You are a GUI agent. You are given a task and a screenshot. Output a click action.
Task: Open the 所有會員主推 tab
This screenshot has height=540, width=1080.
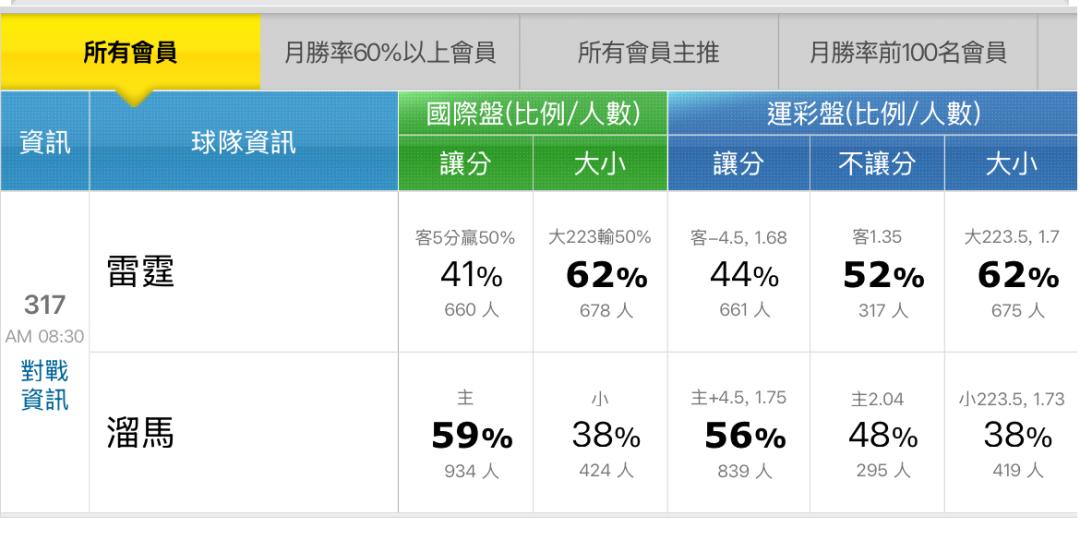coord(649,52)
